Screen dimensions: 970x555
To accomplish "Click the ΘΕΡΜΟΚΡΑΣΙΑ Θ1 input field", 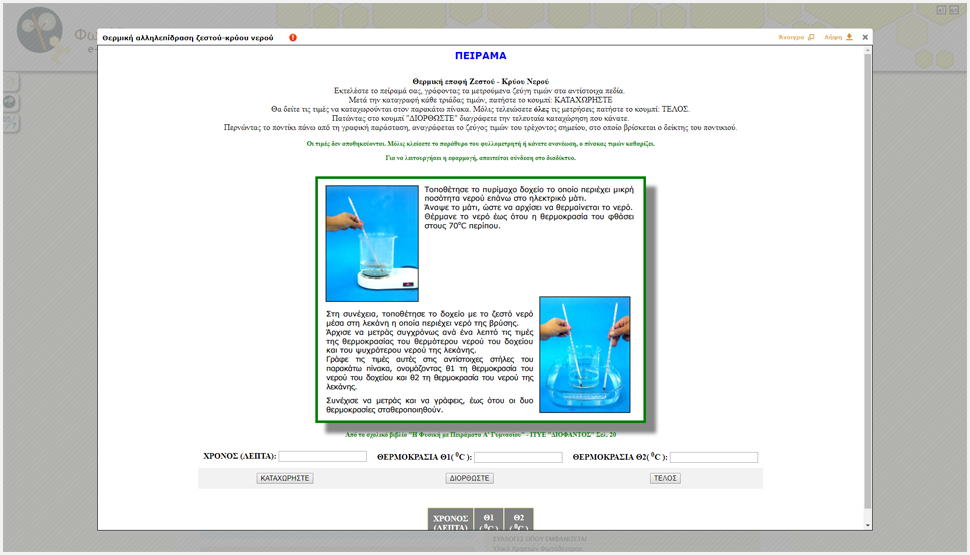I will click(518, 457).
